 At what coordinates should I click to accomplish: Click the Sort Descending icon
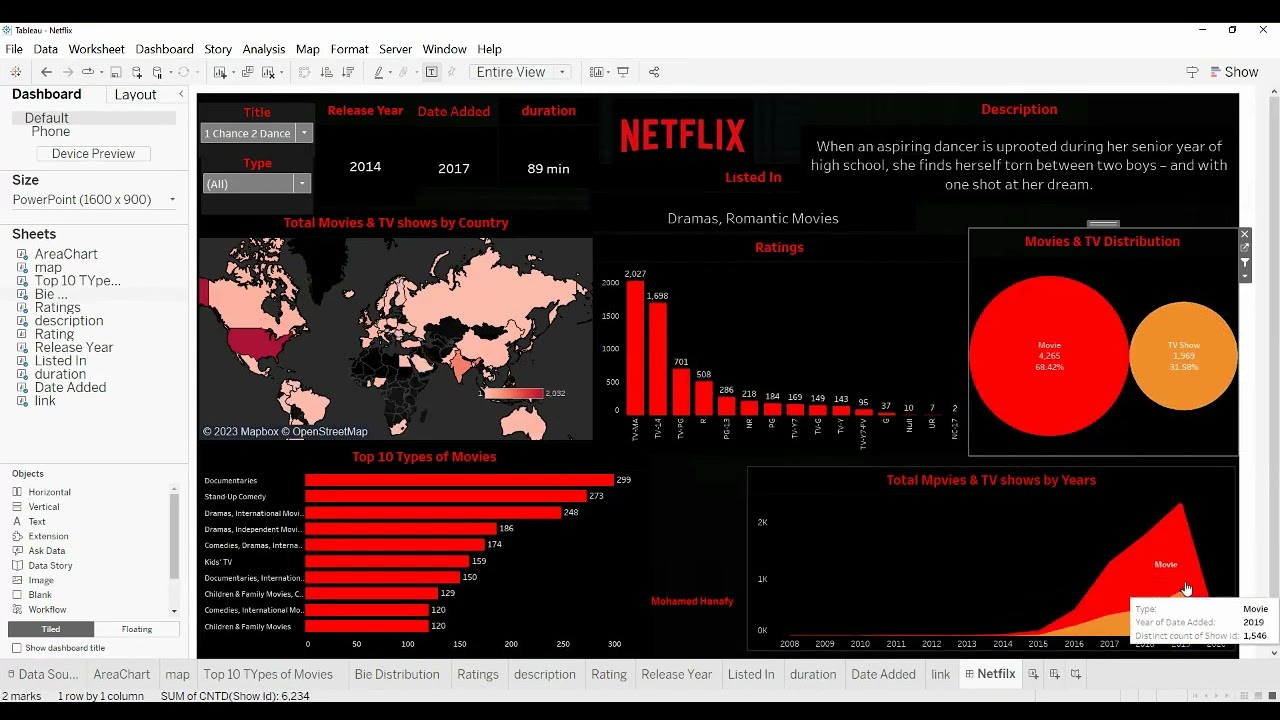[x=347, y=72]
